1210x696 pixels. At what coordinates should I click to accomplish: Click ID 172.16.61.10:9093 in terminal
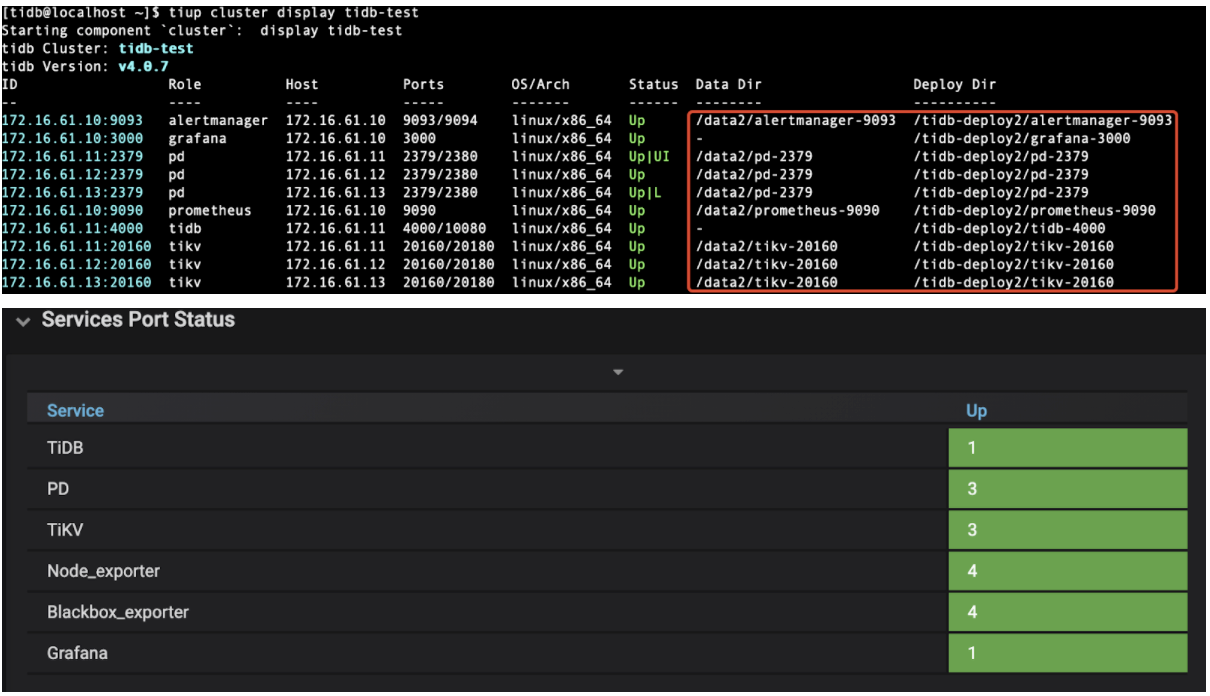click(72, 120)
